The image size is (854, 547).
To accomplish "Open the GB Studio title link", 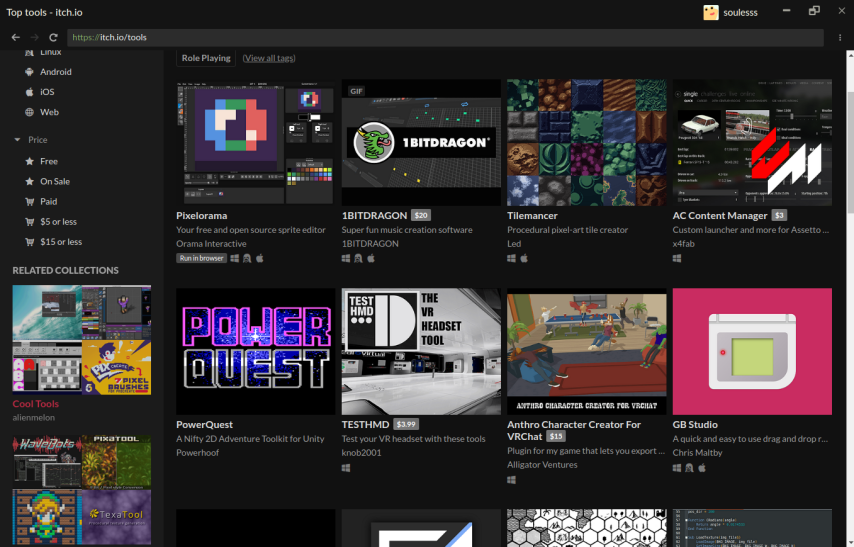I will [695, 424].
